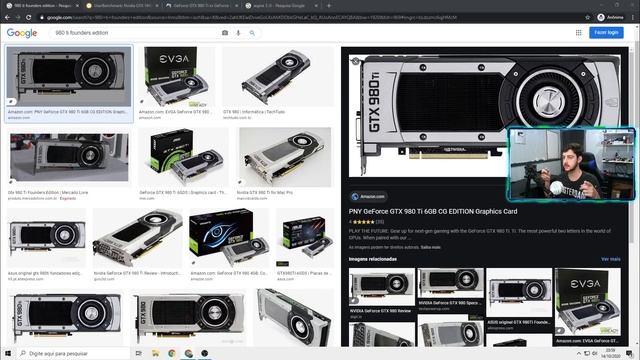Click the taskbar clock and date
The image size is (640, 360).
(x=611, y=353)
